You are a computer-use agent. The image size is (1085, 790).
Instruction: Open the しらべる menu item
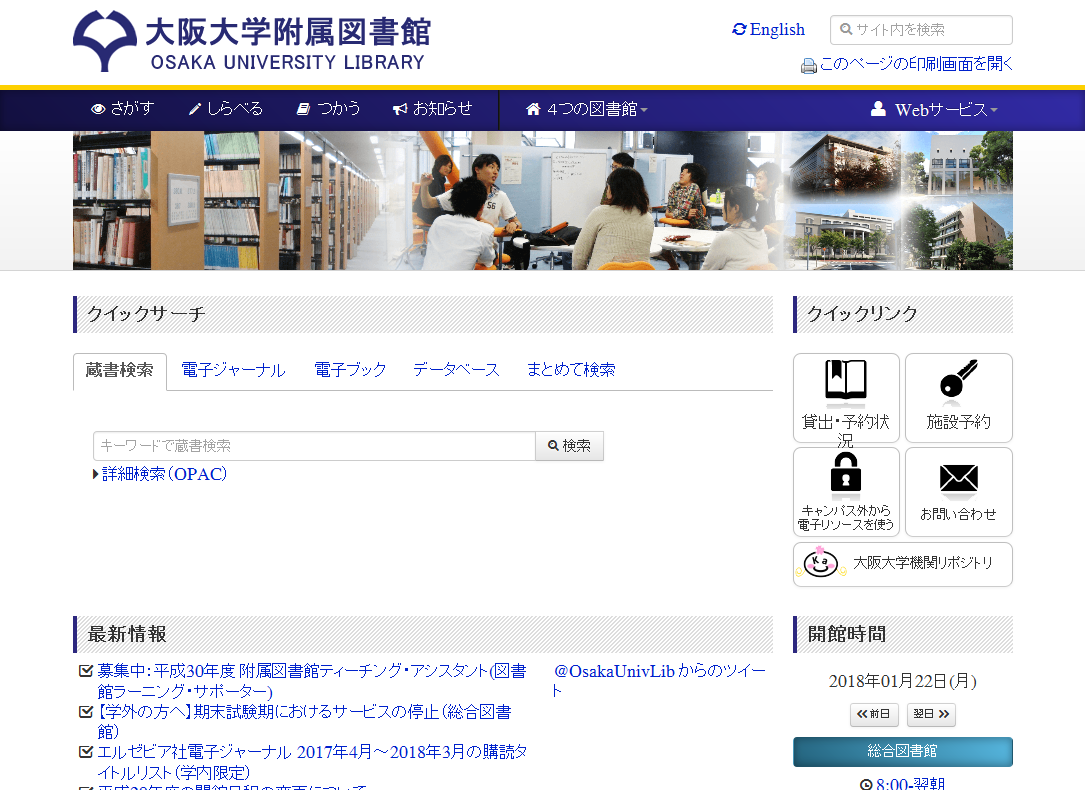226,109
